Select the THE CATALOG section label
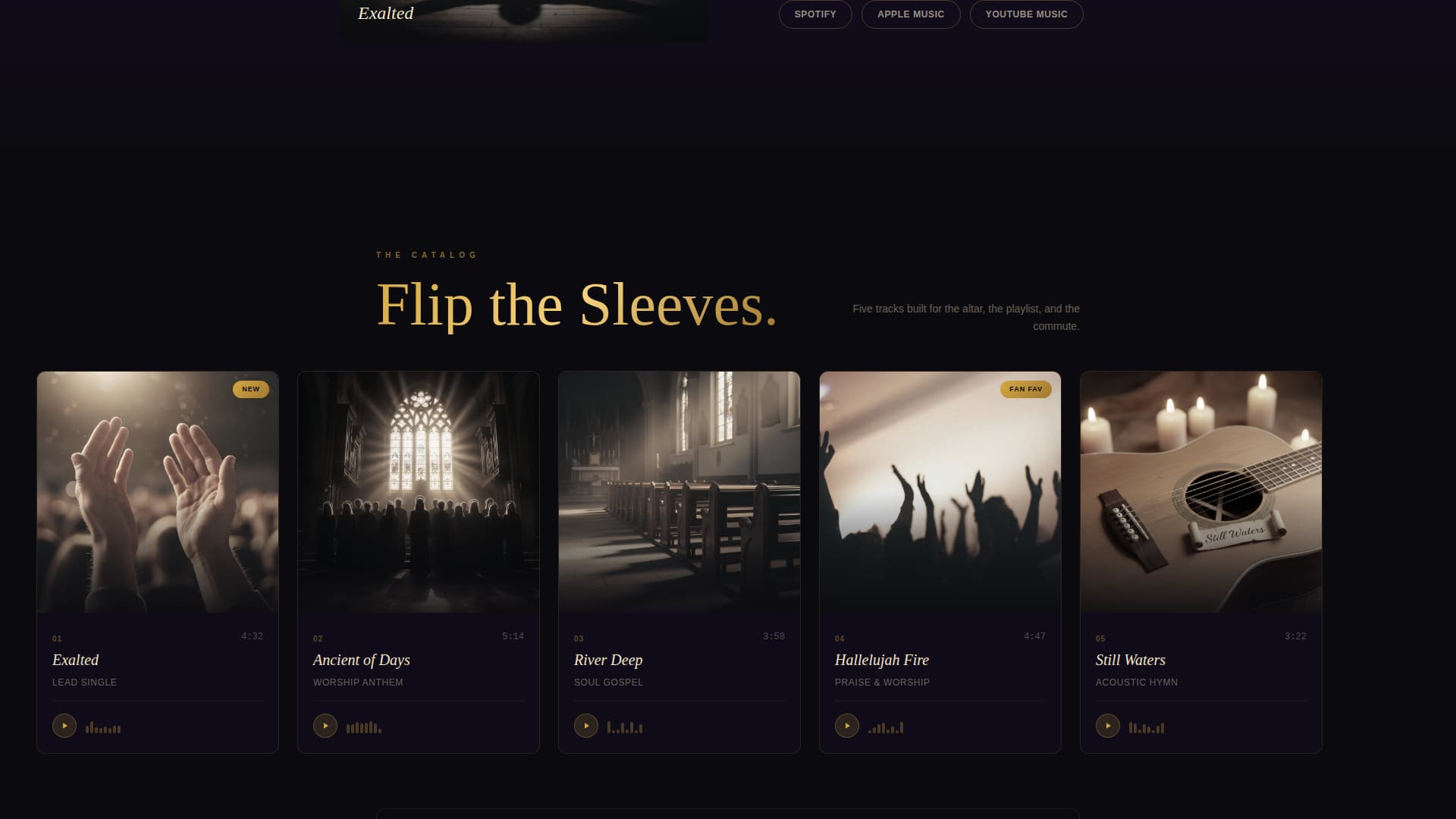Image resolution: width=1456 pixels, height=819 pixels. click(x=426, y=255)
